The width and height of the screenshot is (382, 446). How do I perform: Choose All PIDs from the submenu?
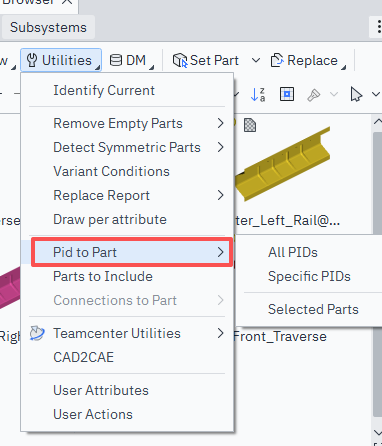(x=293, y=252)
